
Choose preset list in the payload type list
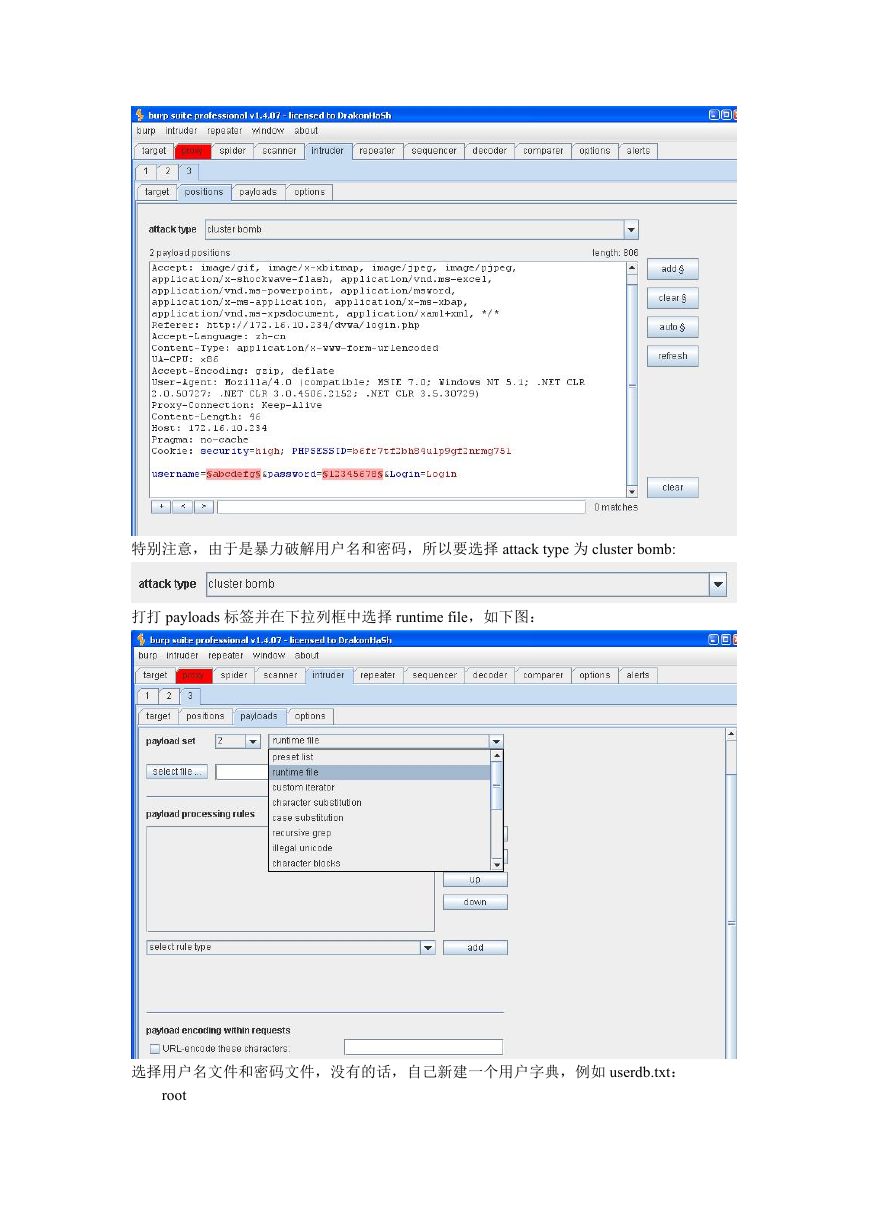point(379,757)
